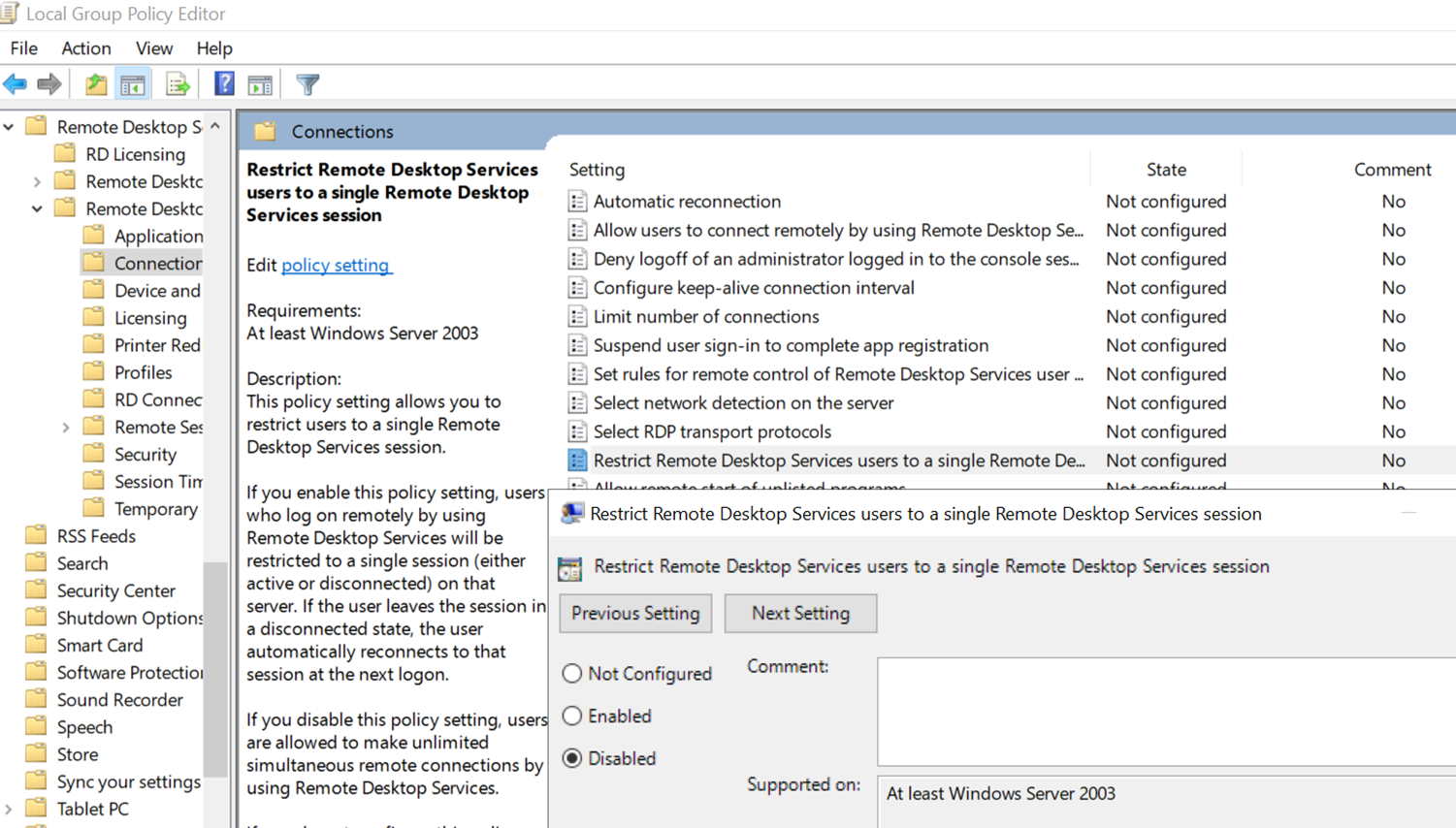Open the Action menu

86,48
